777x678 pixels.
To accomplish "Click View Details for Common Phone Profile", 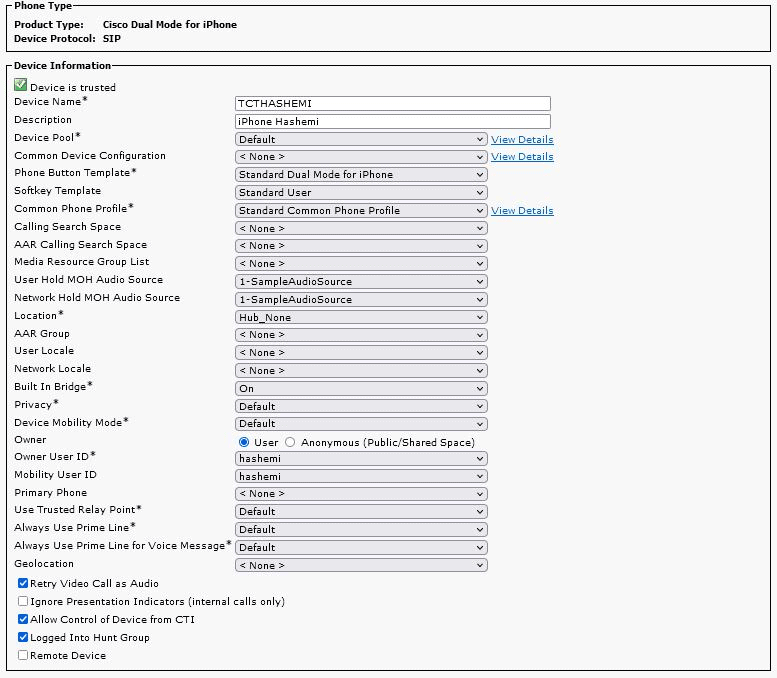I will (x=522, y=211).
